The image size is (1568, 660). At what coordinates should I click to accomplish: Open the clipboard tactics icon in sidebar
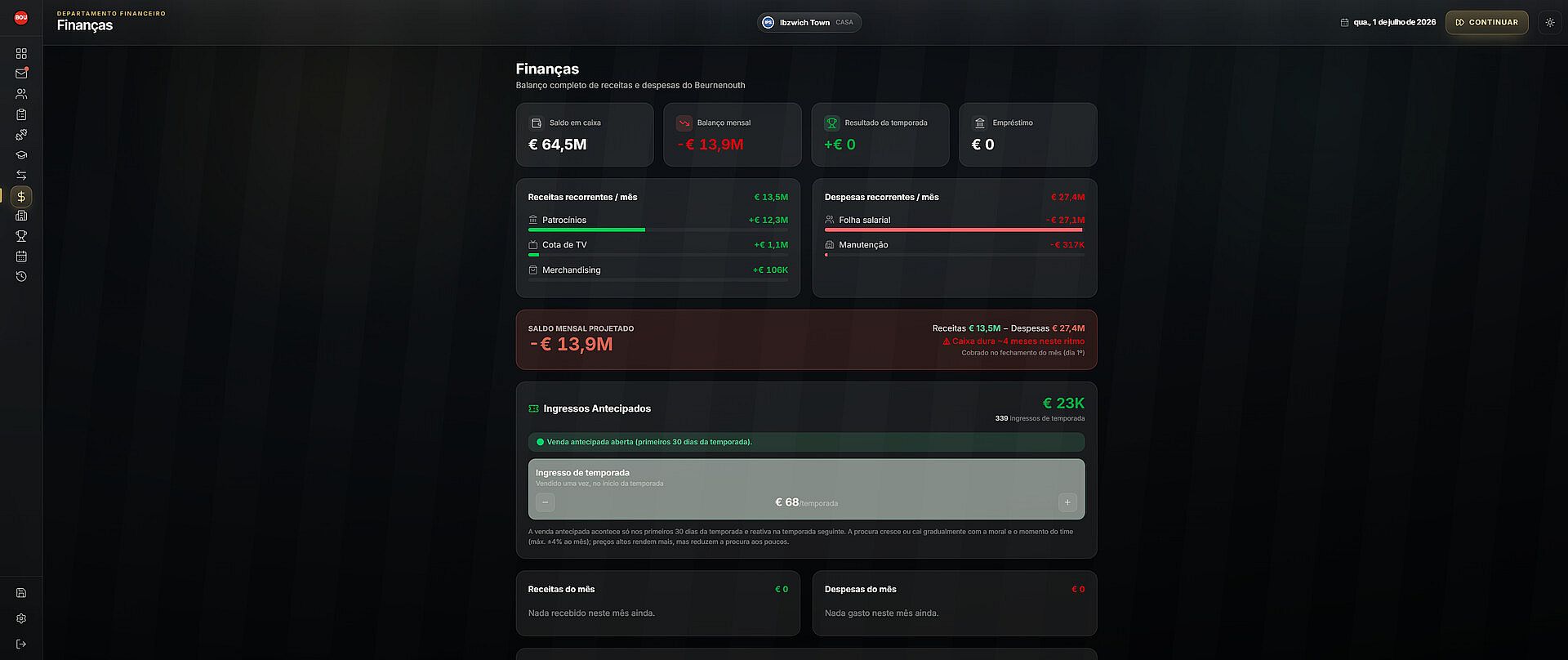(21, 114)
